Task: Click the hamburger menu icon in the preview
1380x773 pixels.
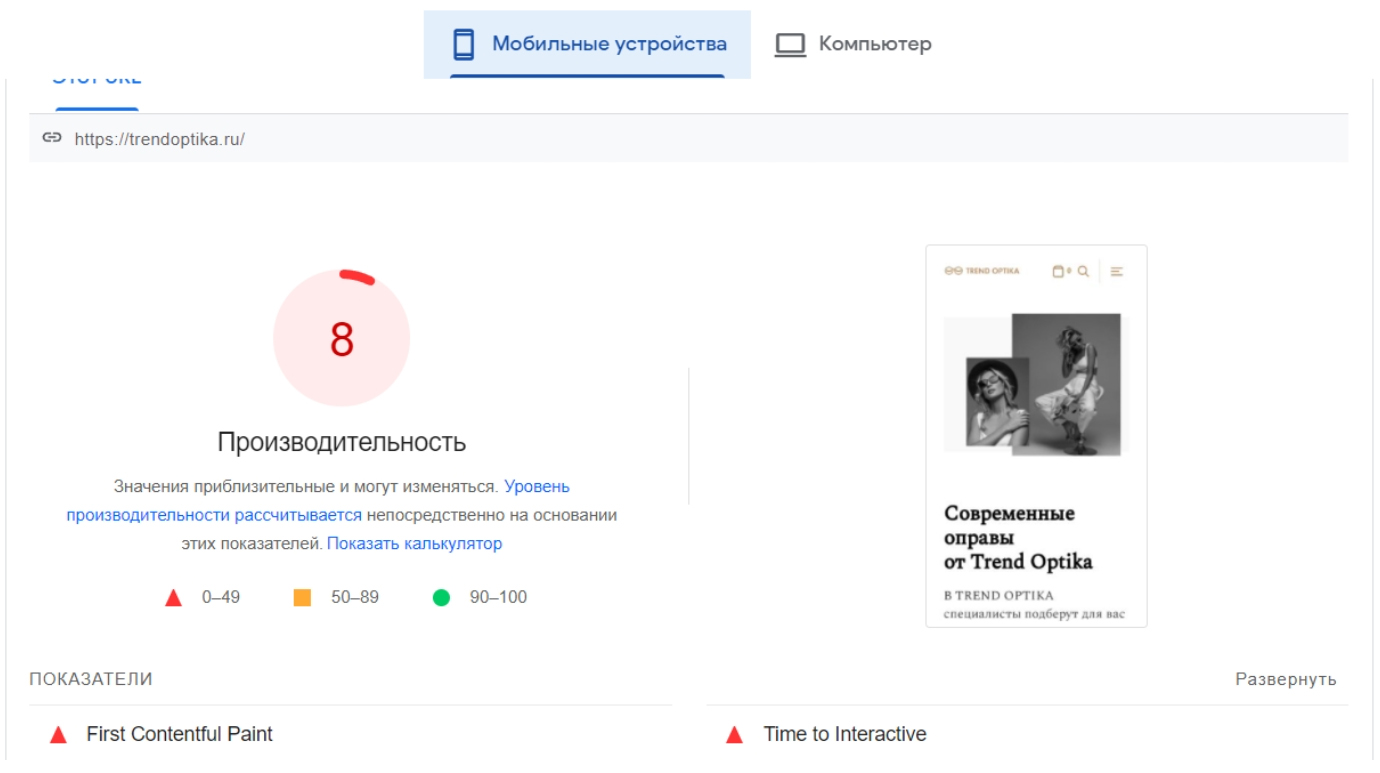Action: coord(1117,271)
